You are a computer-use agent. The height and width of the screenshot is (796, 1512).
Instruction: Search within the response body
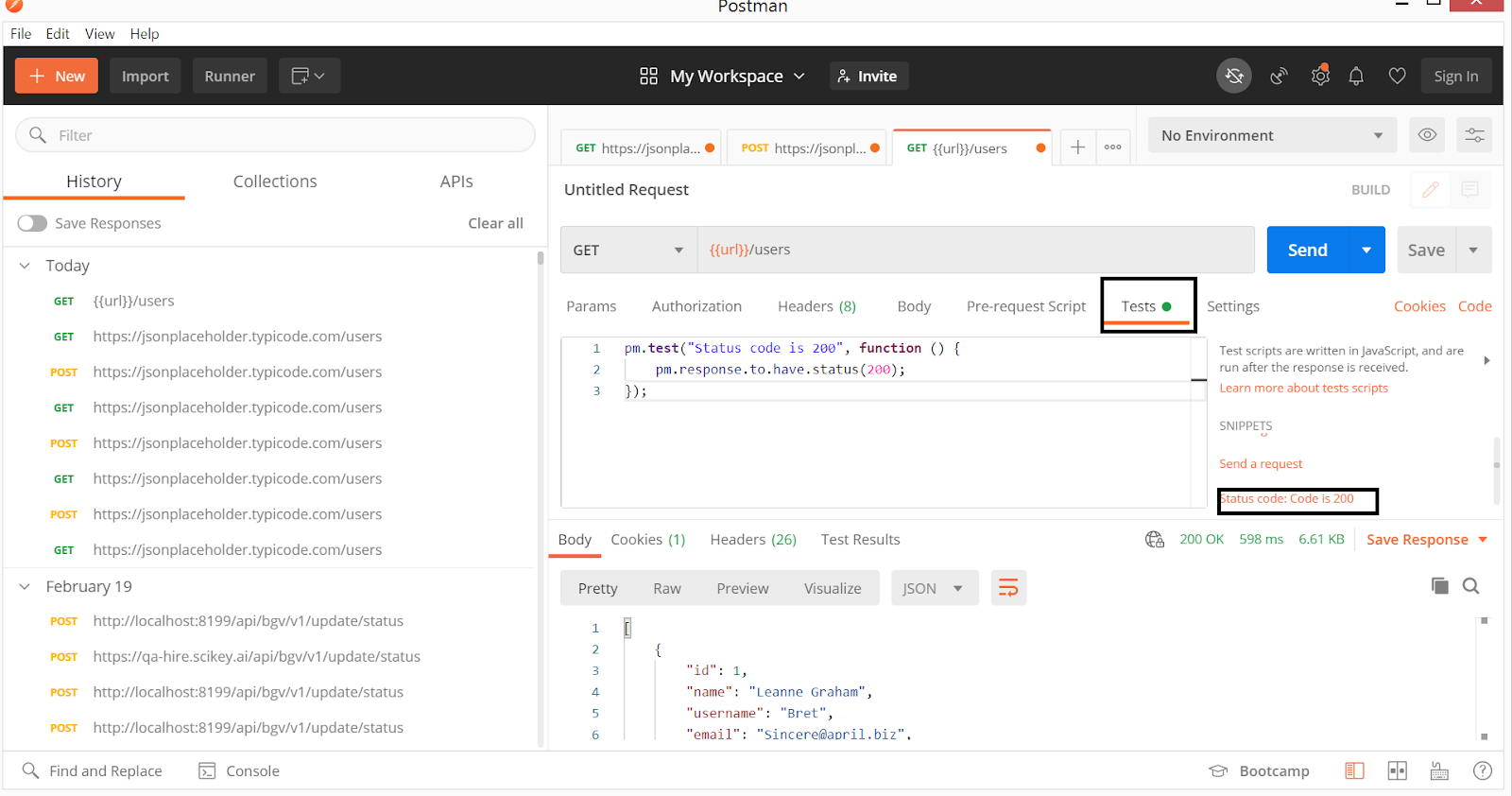tap(1470, 586)
